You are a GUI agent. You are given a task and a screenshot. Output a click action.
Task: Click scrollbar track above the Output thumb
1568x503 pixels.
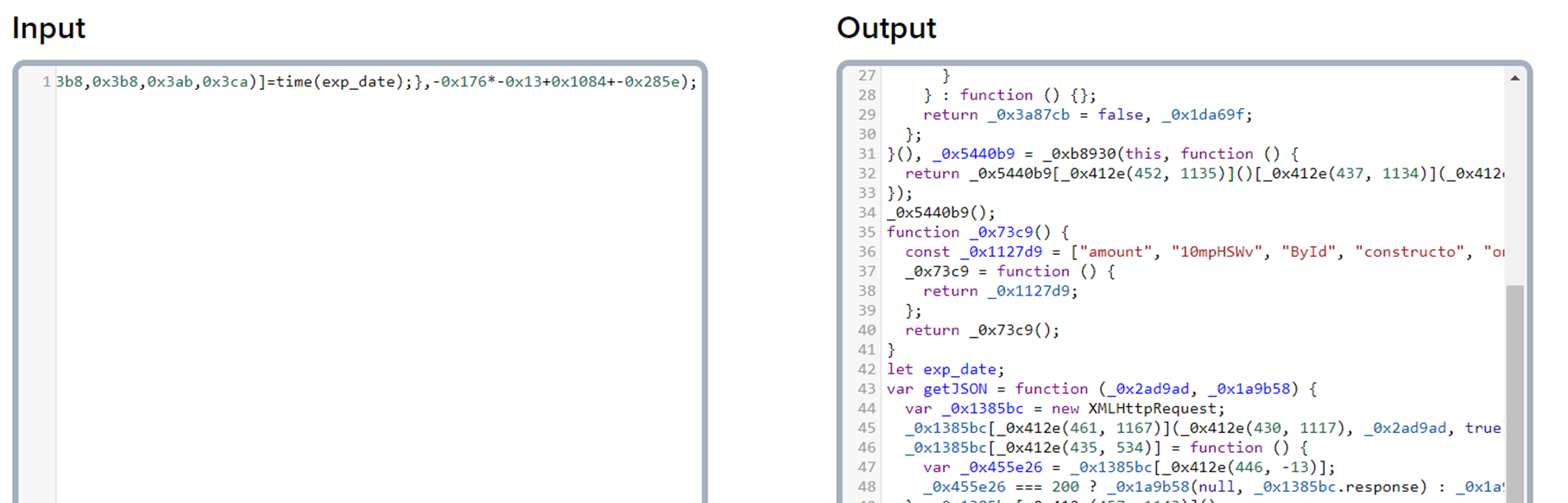point(1514,181)
